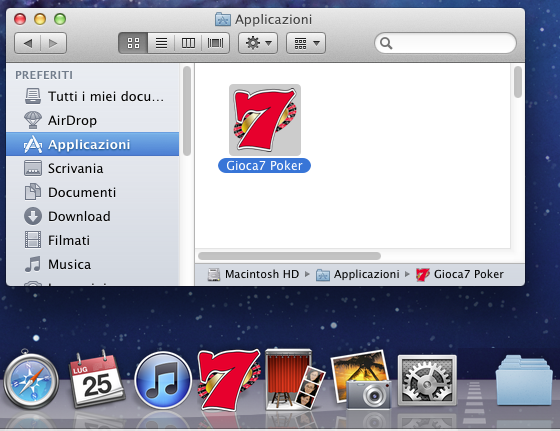Select Applicazioni in the sidebar
Image resolution: width=560 pixels, height=431 pixels.
(93, 144)
